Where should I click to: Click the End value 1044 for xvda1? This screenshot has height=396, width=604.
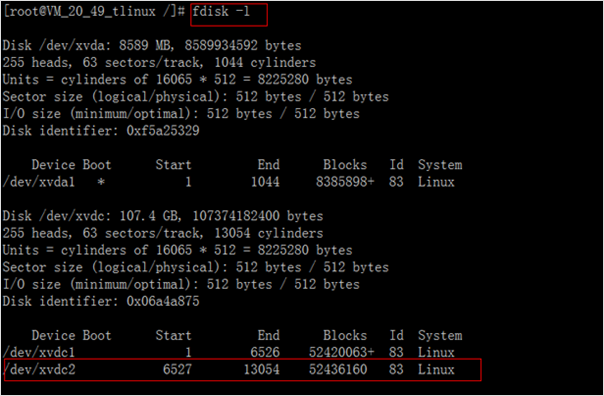[265, 182]
